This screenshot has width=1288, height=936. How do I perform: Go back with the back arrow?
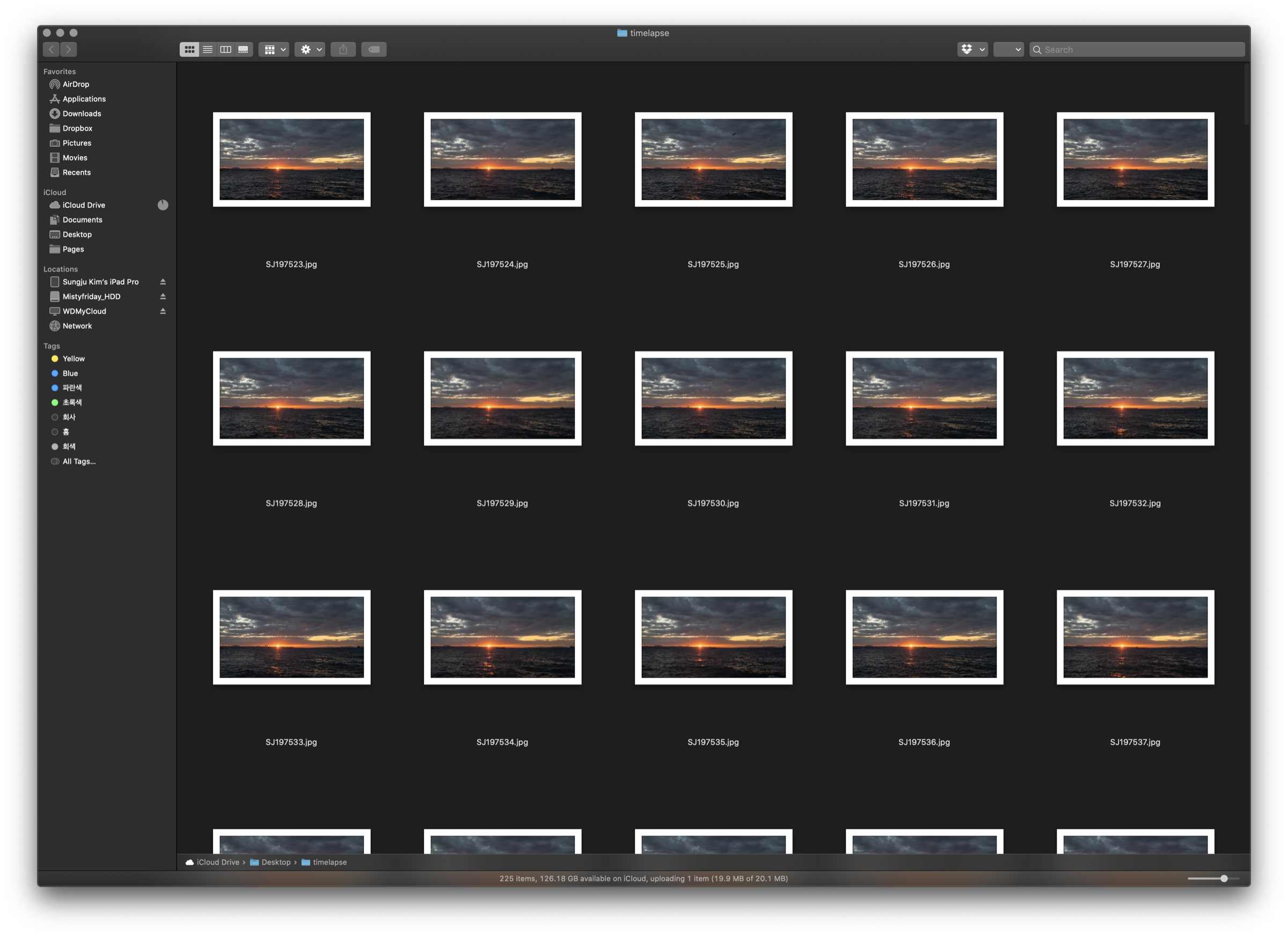click(51, 49)
